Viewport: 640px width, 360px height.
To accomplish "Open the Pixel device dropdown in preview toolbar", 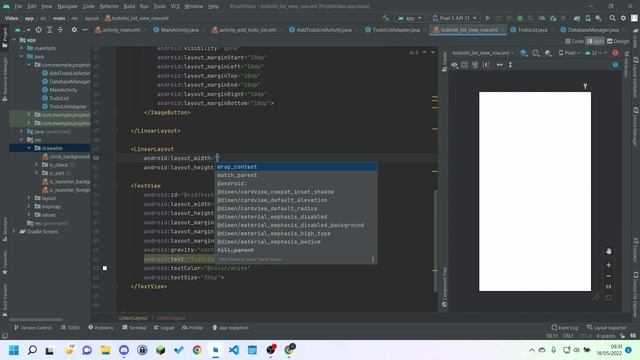I will click(569, 53).
